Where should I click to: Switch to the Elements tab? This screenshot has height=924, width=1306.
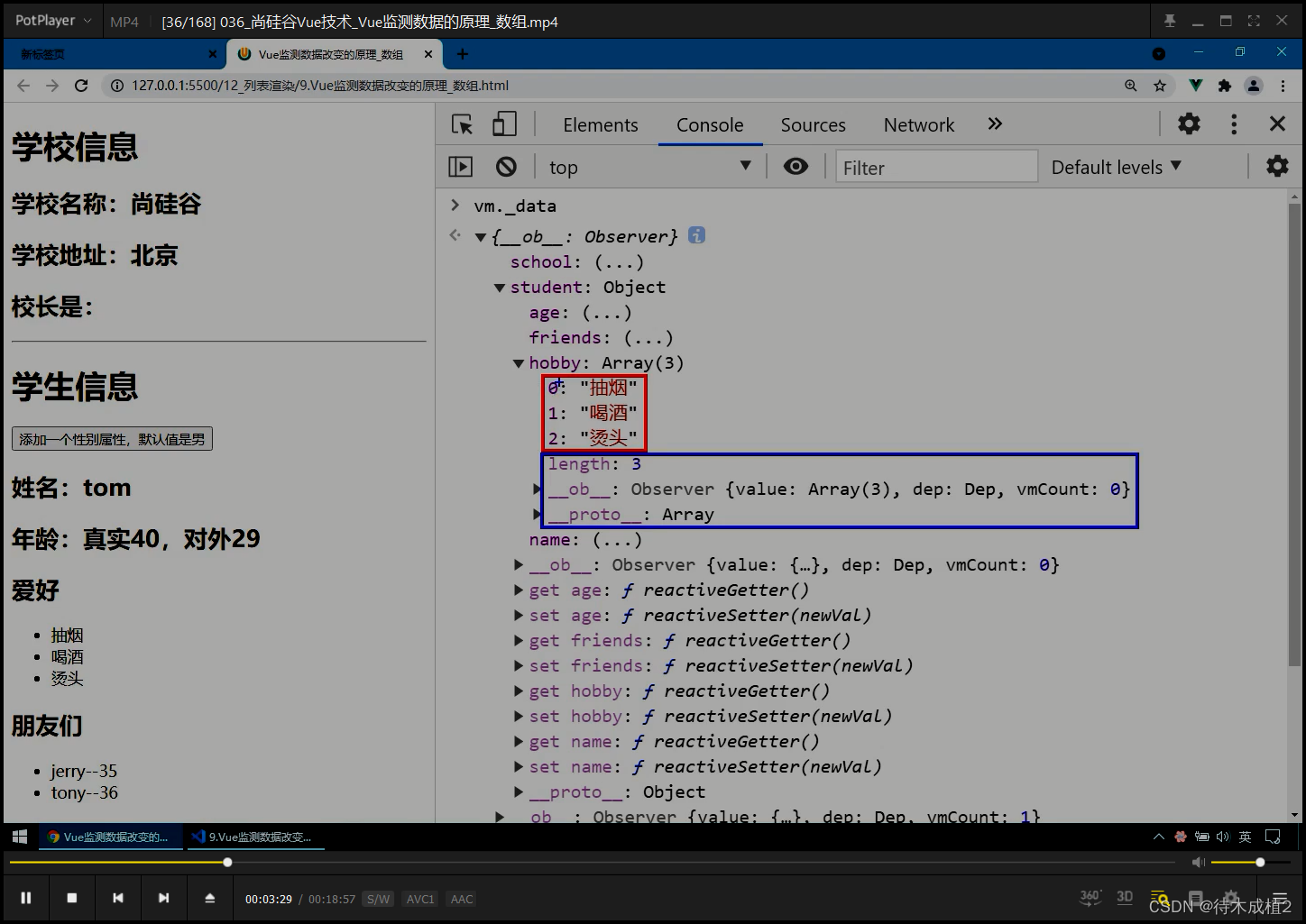click(x=601, y=125)
